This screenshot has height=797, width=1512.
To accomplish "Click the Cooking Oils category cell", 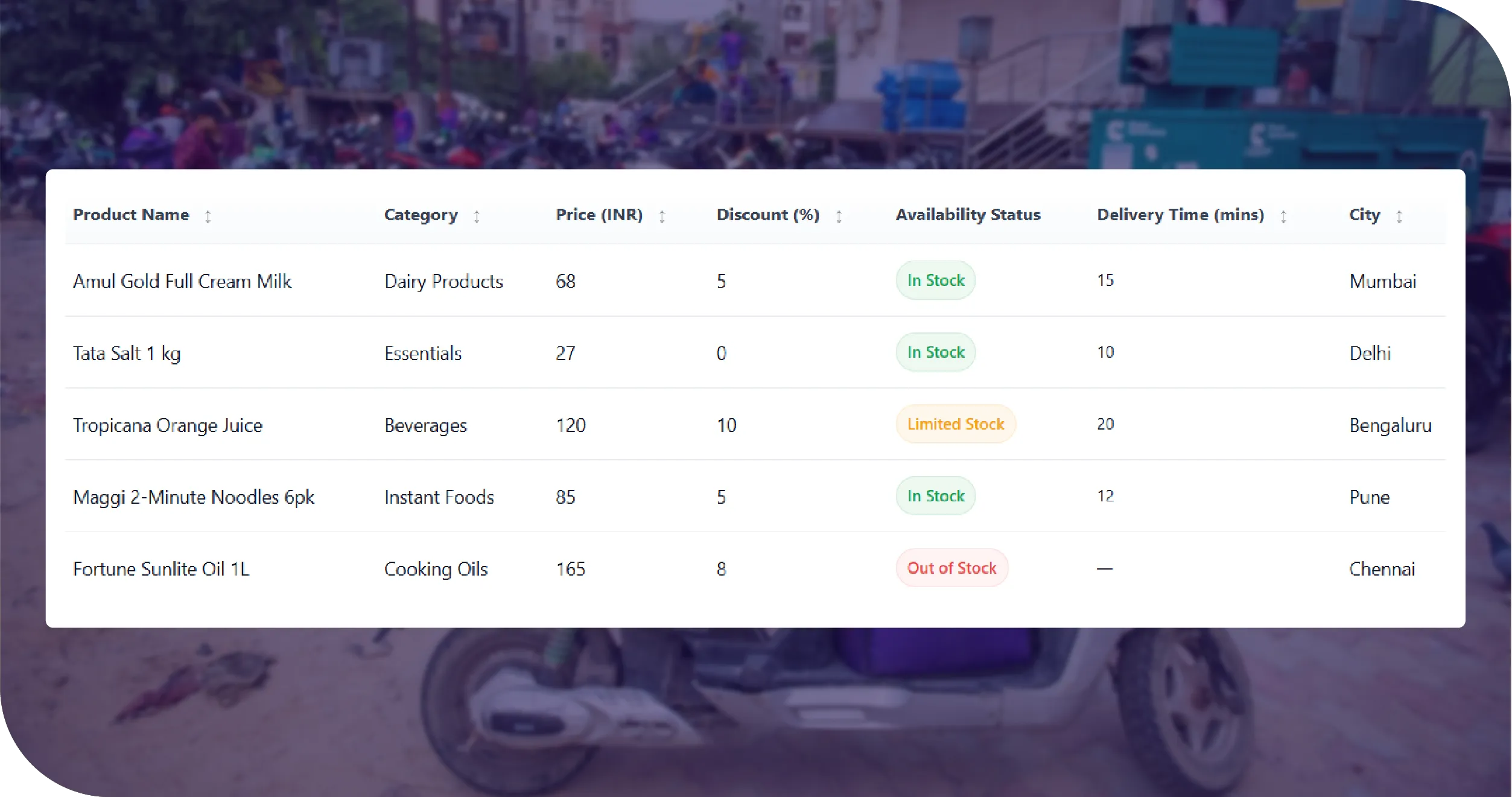I will point(436,569).
